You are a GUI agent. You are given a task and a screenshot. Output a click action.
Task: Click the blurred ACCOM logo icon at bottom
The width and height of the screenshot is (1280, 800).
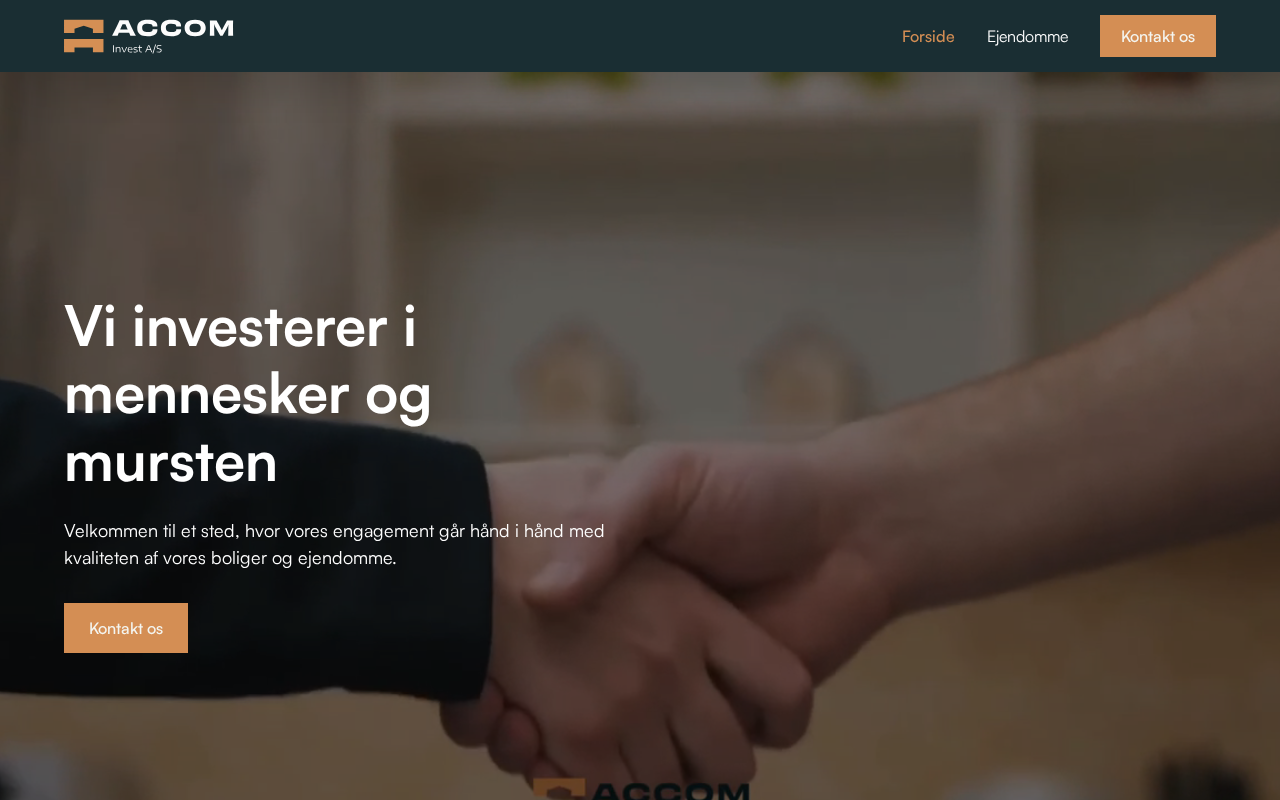(x=559, y=789)
